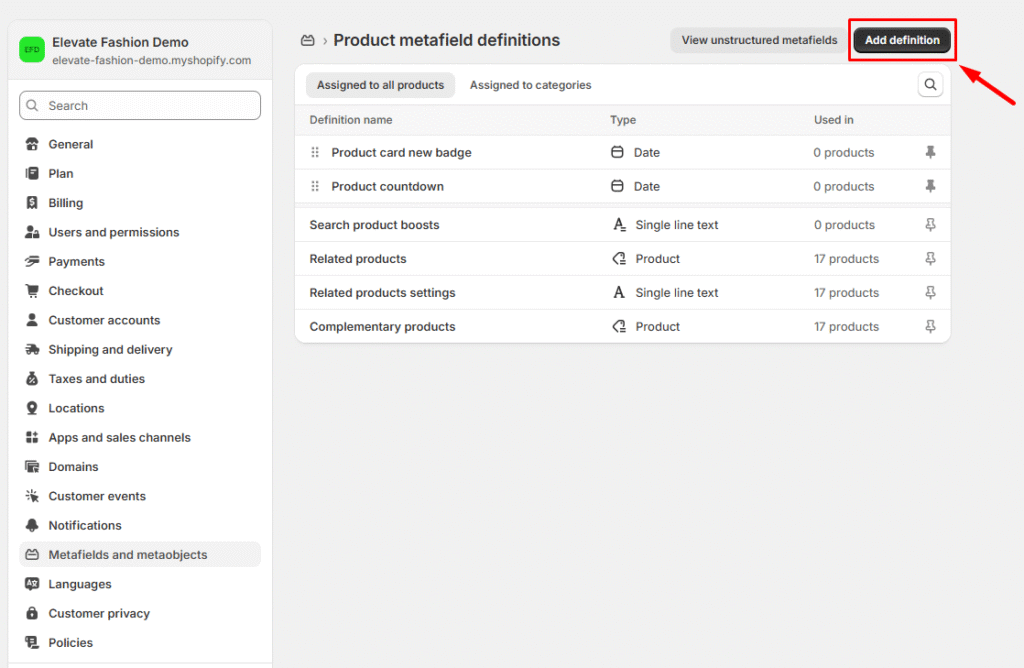This screenshot has width=1024, height=668.
Task: Click the Notifications bell icon in sidebar
Action: tap(31, 525)
